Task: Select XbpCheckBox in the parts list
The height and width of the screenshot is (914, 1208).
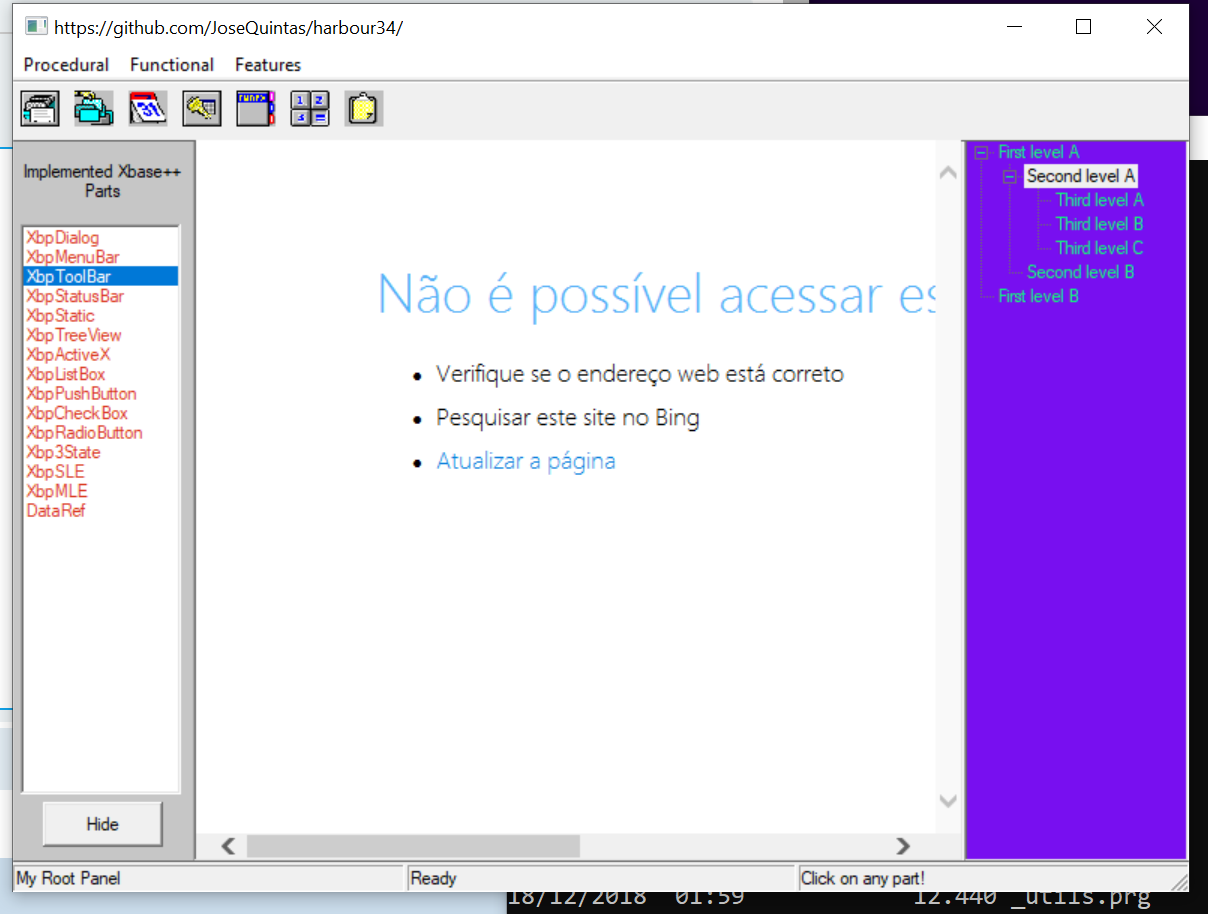Action: coord(101,413)
